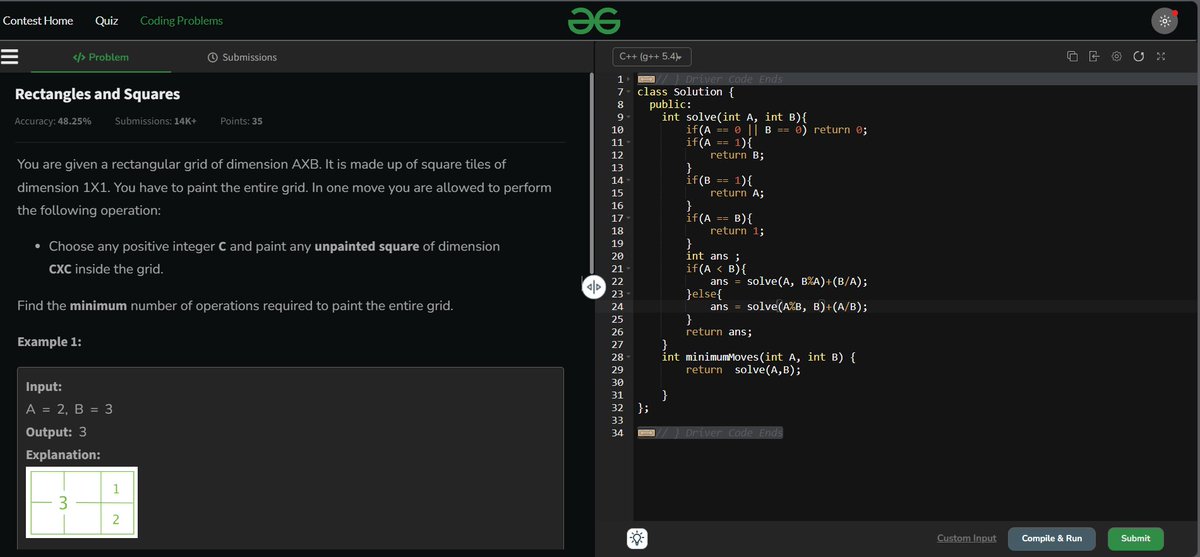Click the import code icon
Screen dimensions: 1200x557
[x=1094, y=57]
